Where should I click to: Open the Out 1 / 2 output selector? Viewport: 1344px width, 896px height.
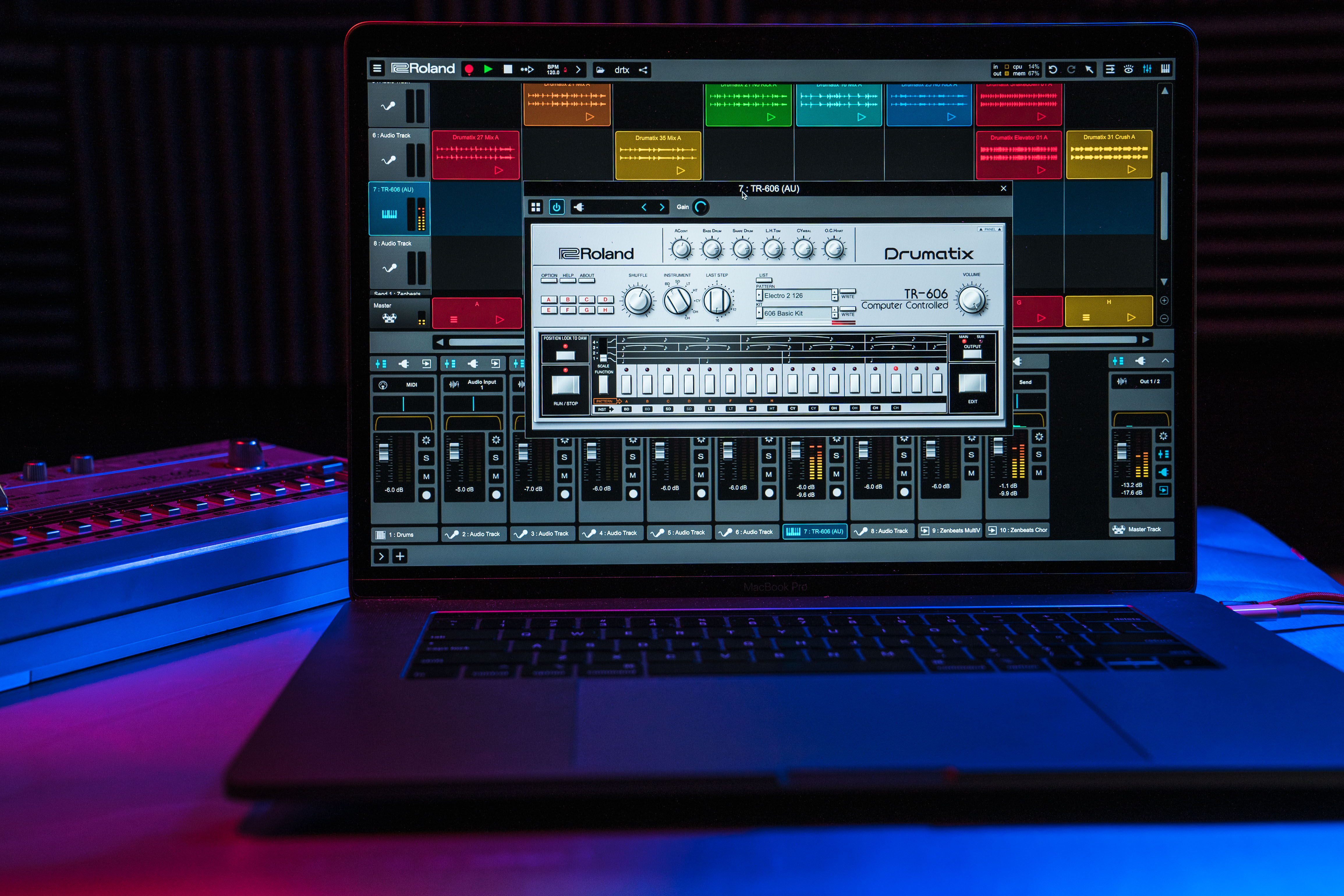[1141, 381]
